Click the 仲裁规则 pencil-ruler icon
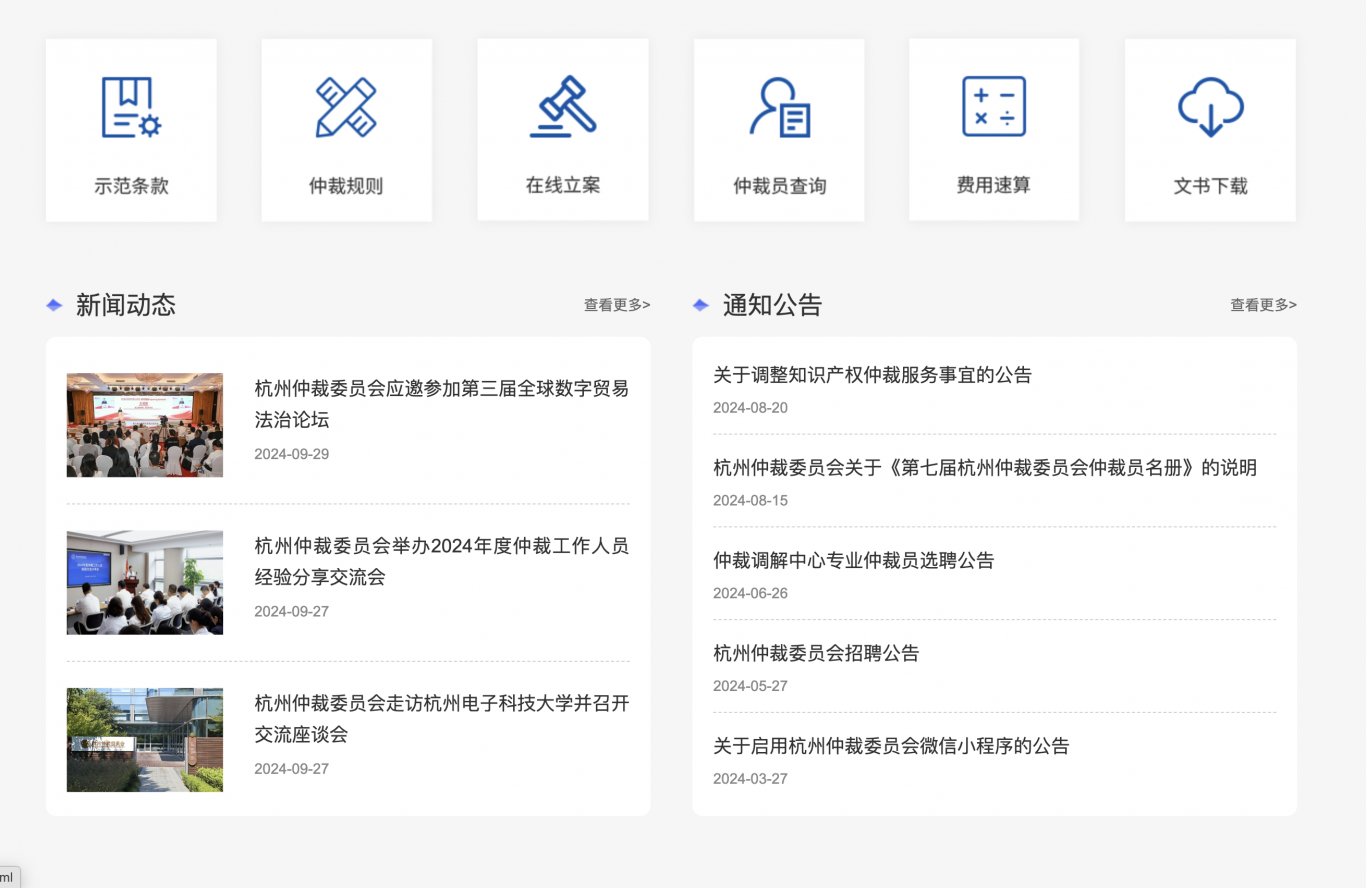 (346, 107)
